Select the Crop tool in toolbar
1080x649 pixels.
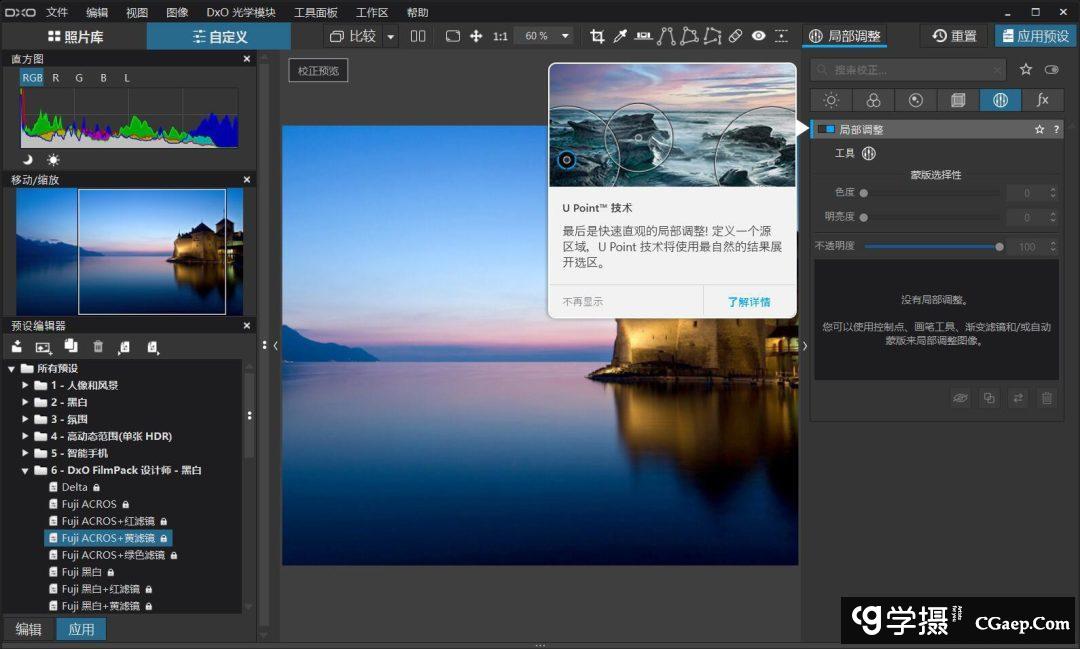pyautogui.click(x=597, y=36)
